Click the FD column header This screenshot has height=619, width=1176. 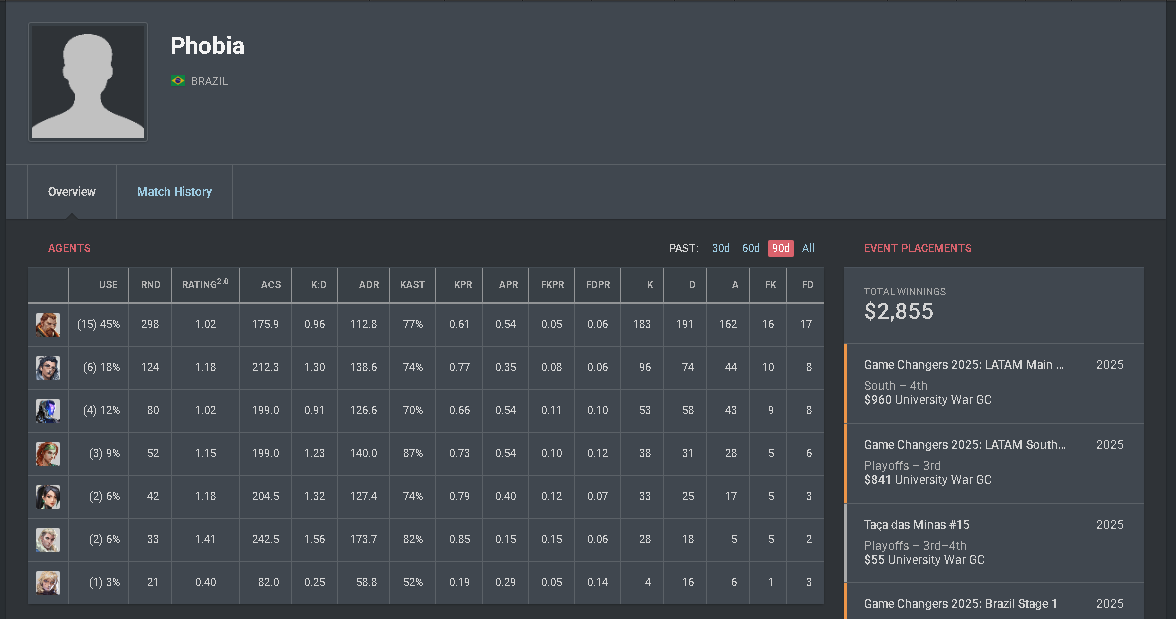808,285
